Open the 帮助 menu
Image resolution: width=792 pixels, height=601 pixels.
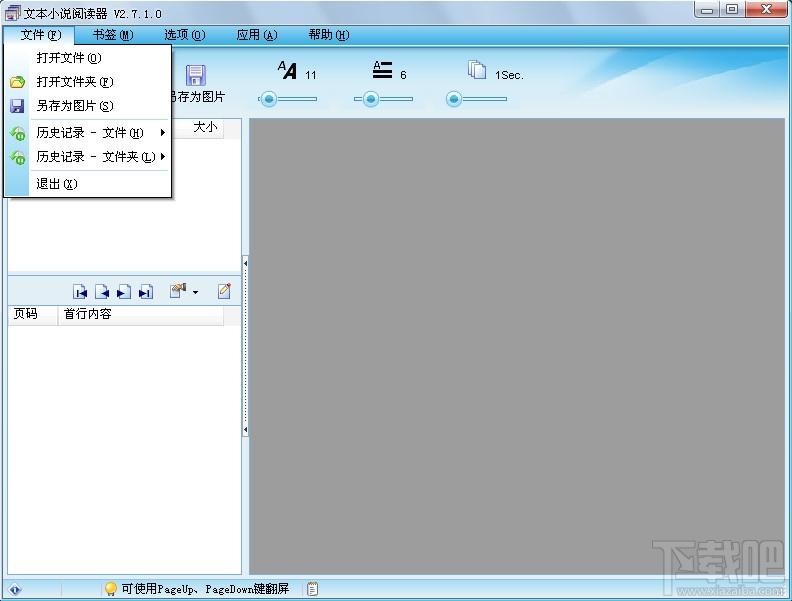328,35
